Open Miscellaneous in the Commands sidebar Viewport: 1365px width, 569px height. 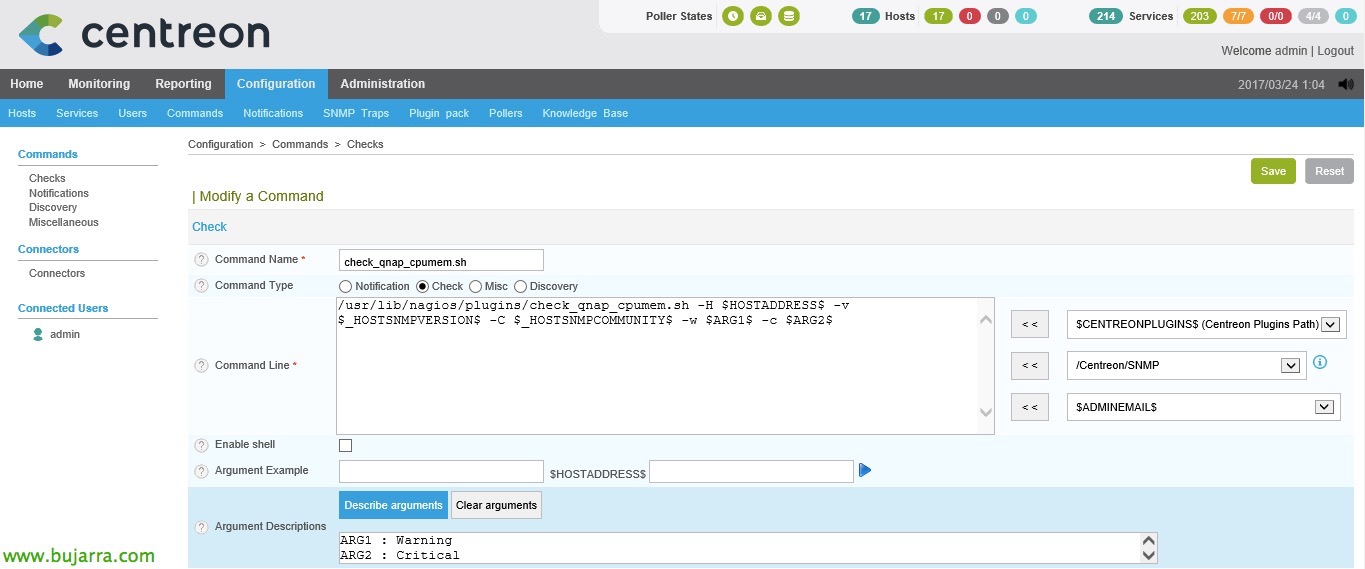coord(64,223)
